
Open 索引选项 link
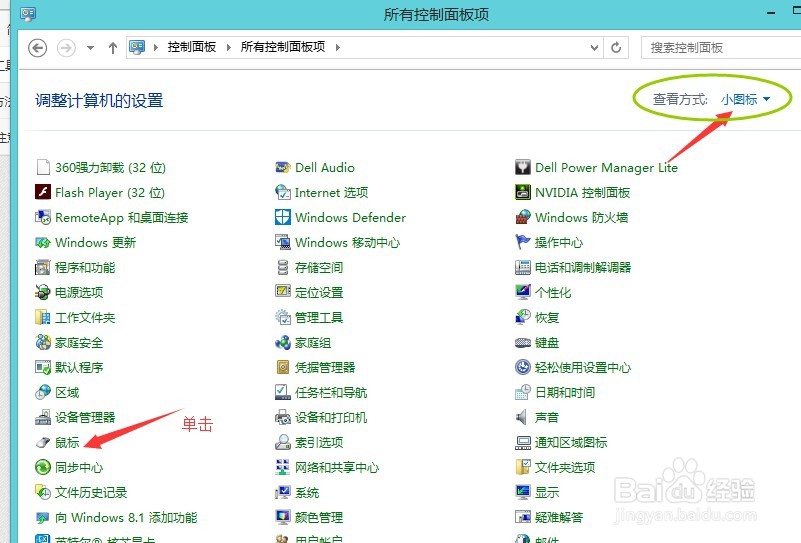point(319,443)
